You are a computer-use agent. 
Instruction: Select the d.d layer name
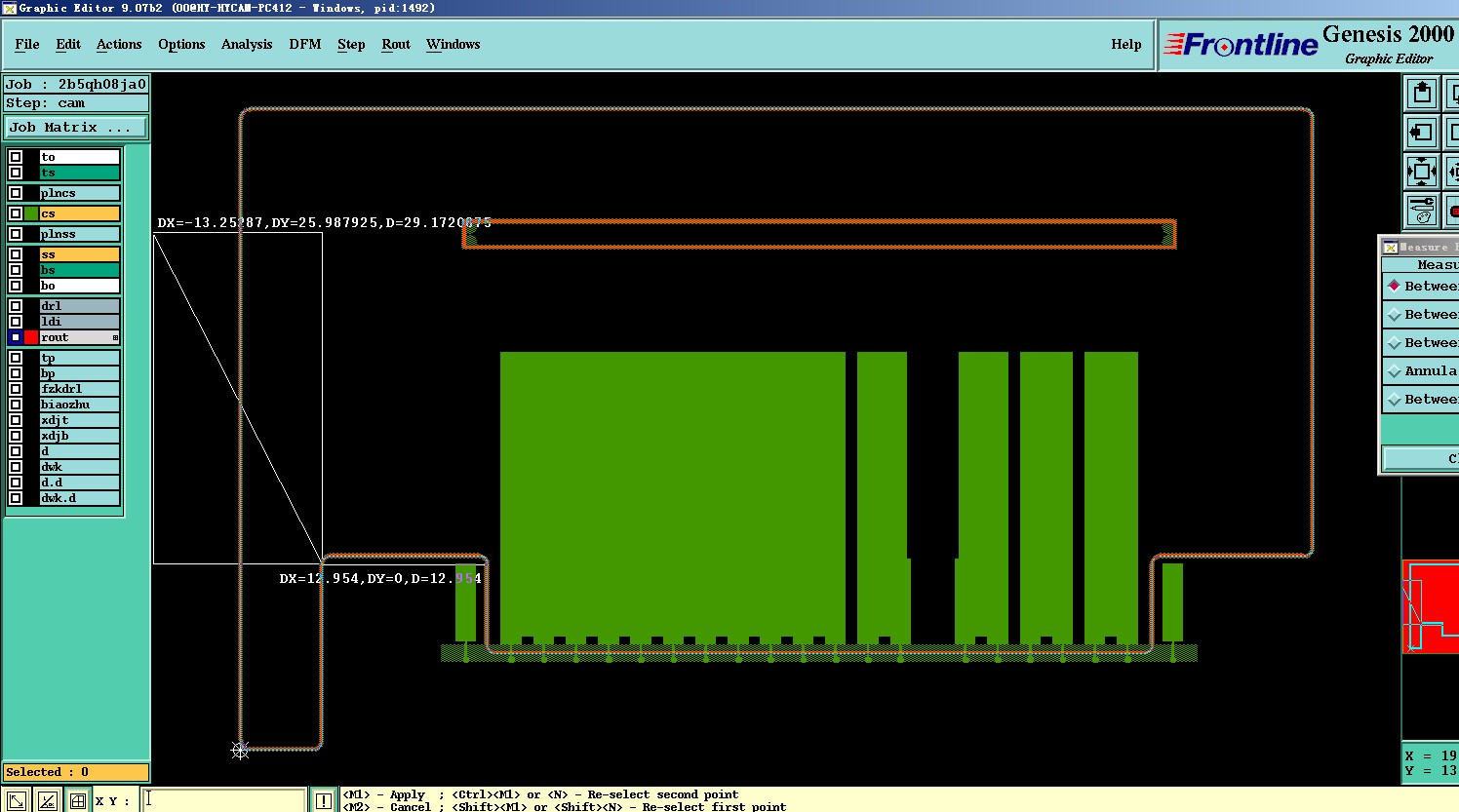point(80,483)
